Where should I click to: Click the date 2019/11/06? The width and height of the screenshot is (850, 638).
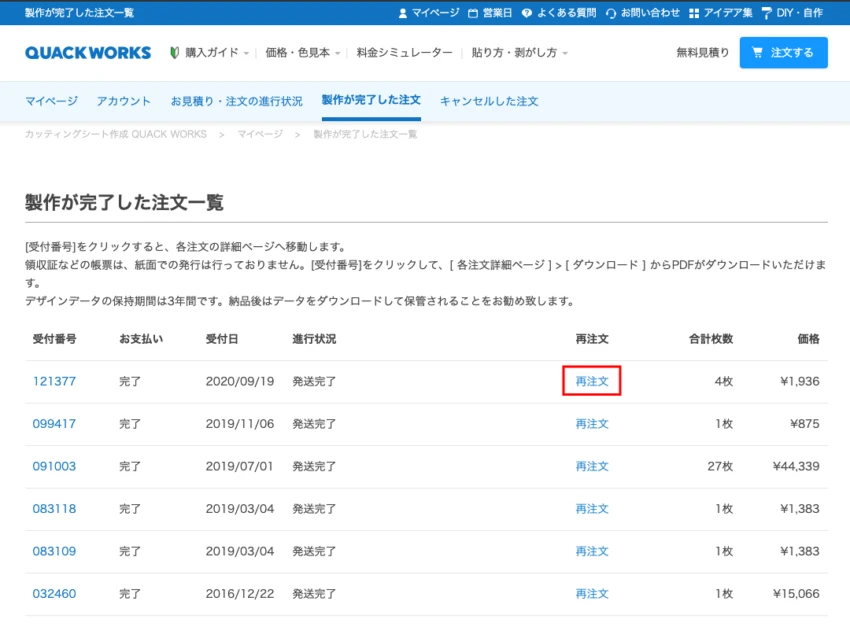pos(240,423)
